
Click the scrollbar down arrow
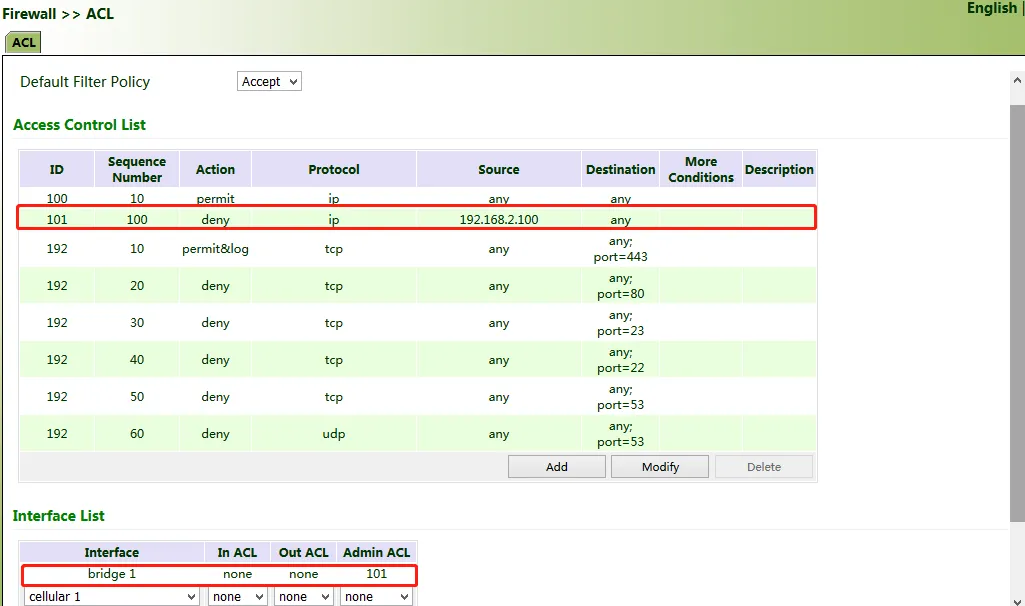1017,601
